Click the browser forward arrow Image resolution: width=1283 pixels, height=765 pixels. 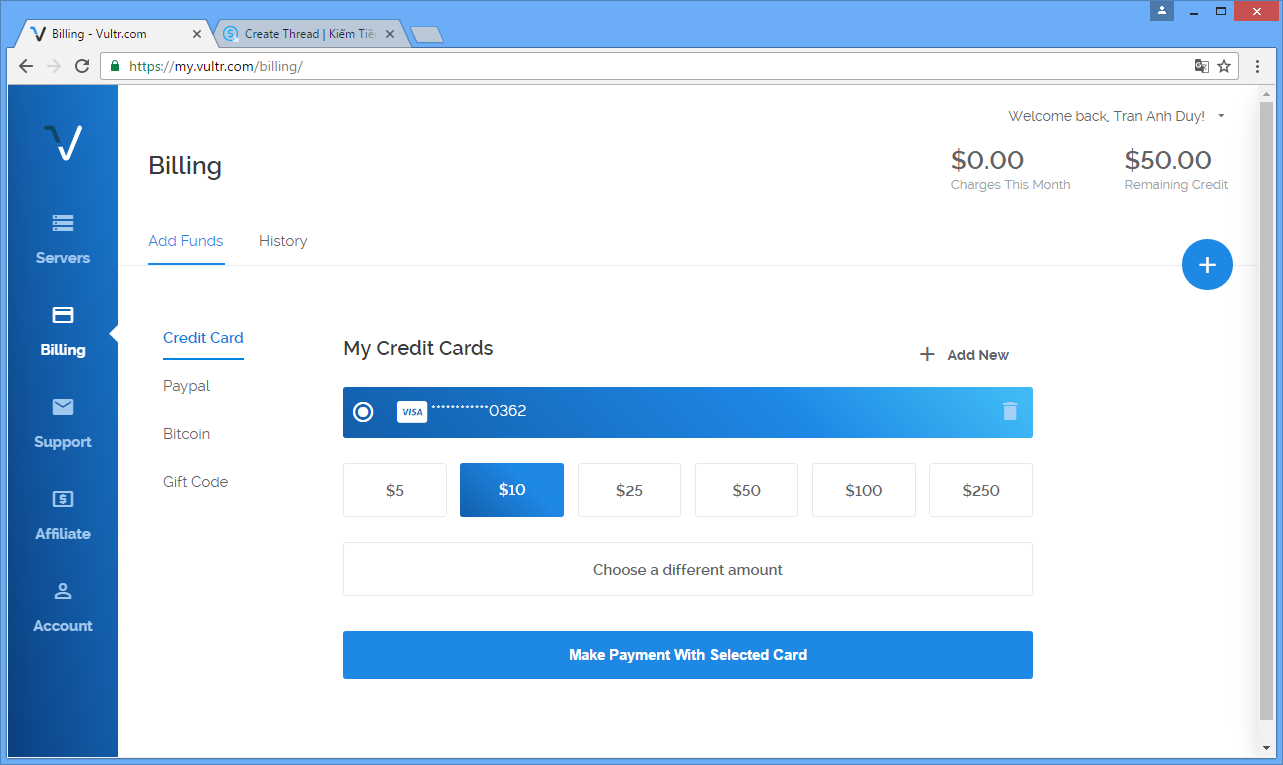point(54,66)
